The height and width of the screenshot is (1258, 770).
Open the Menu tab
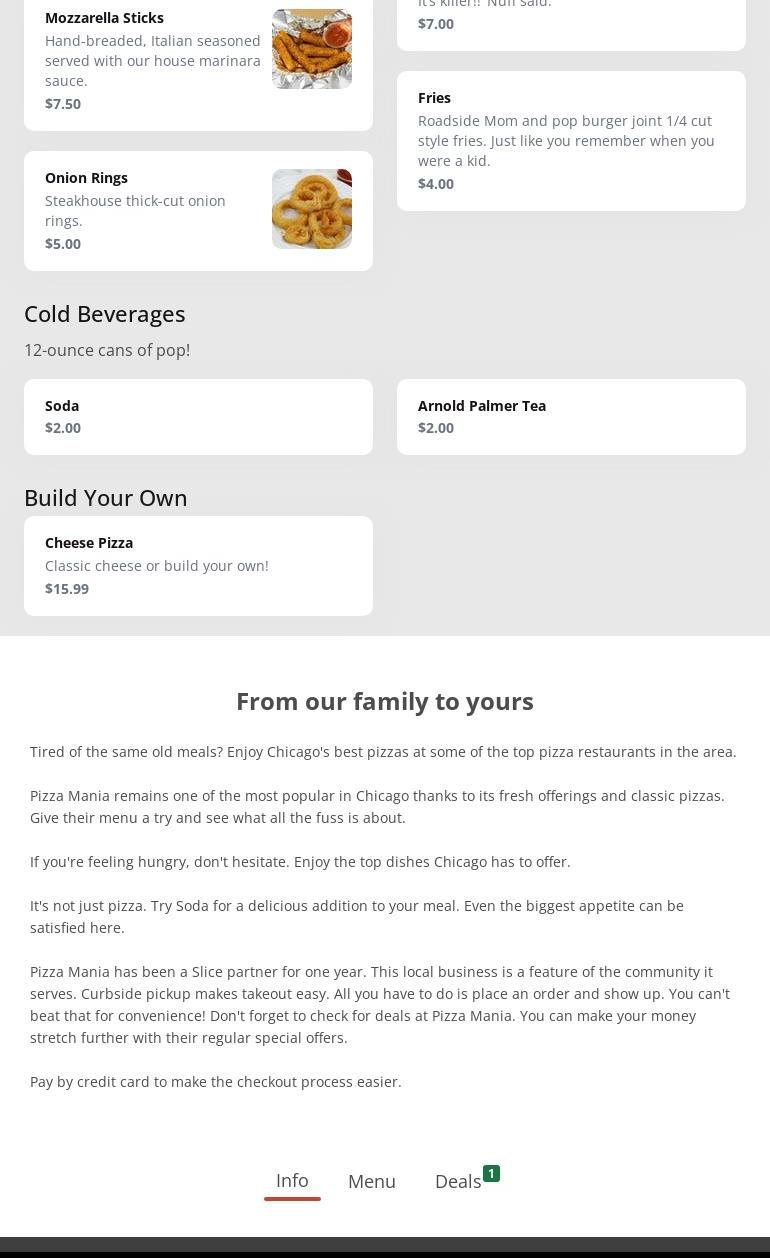click(372, 1181)
